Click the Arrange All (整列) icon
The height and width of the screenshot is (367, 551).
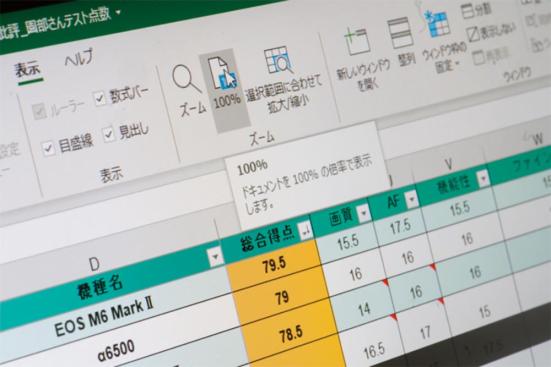[400, 33]
